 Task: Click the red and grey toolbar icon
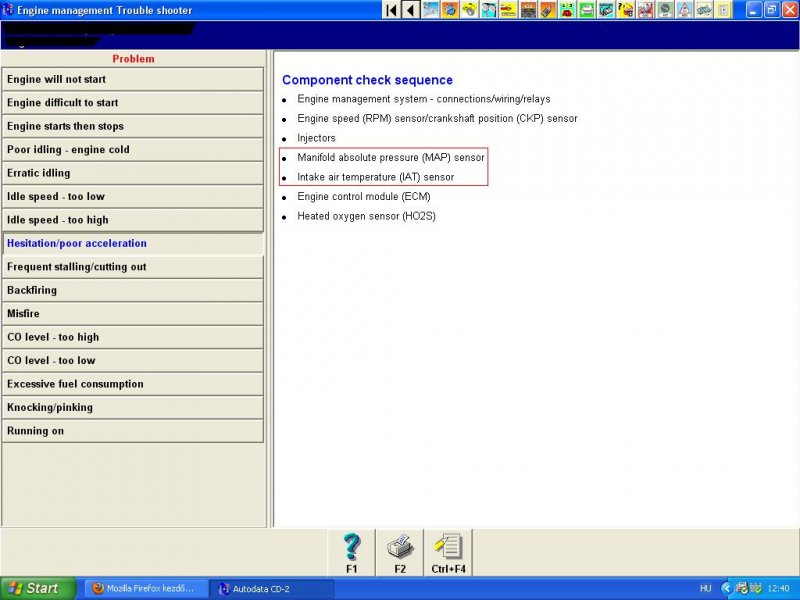point(645,10)
